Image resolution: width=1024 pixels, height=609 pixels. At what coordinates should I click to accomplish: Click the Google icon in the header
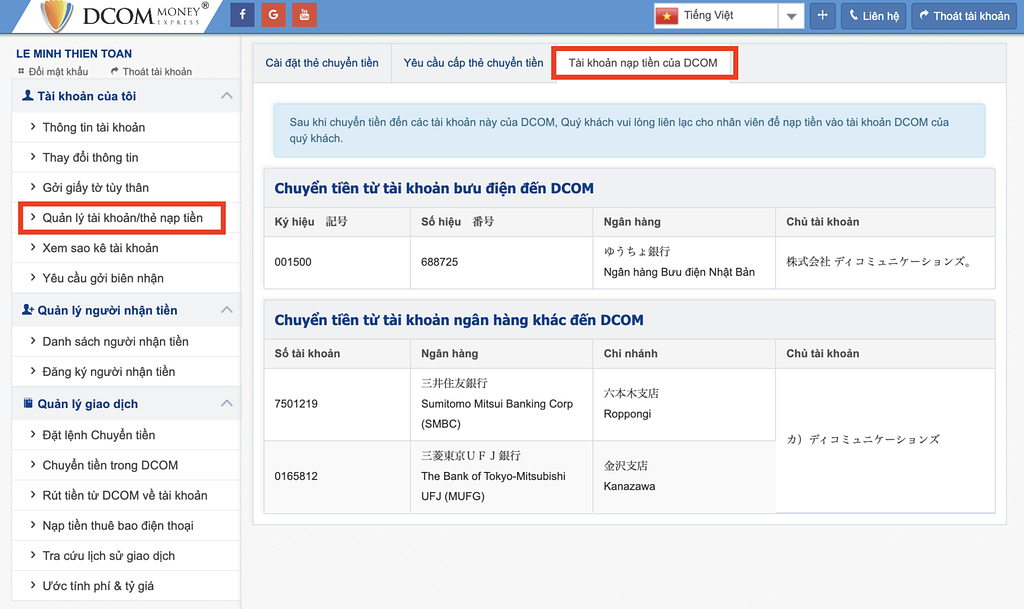272,15
